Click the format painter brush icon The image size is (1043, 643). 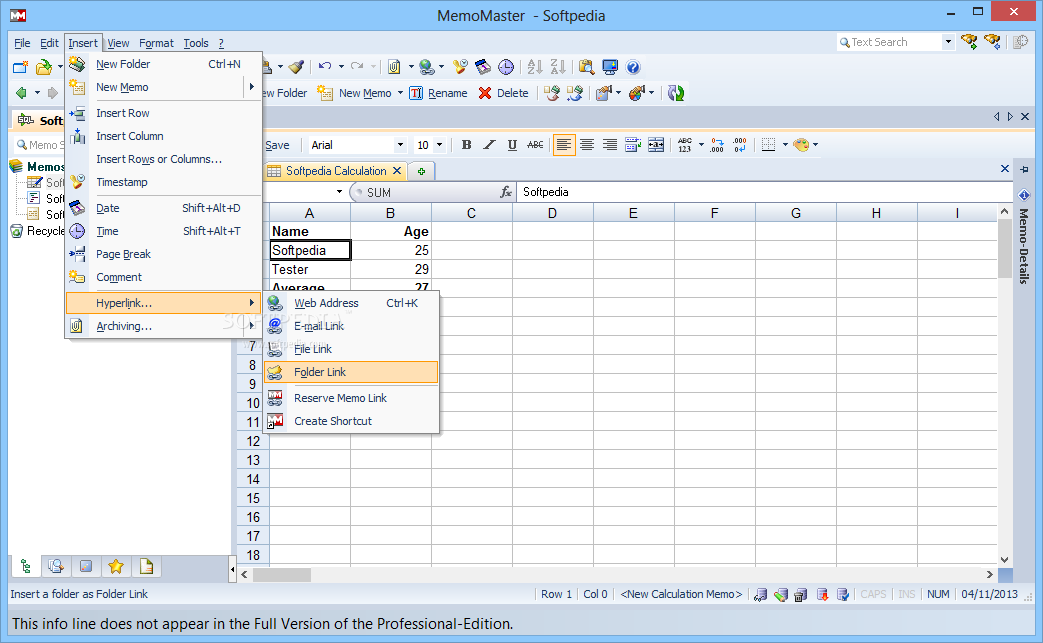click(x=297, y=66)
